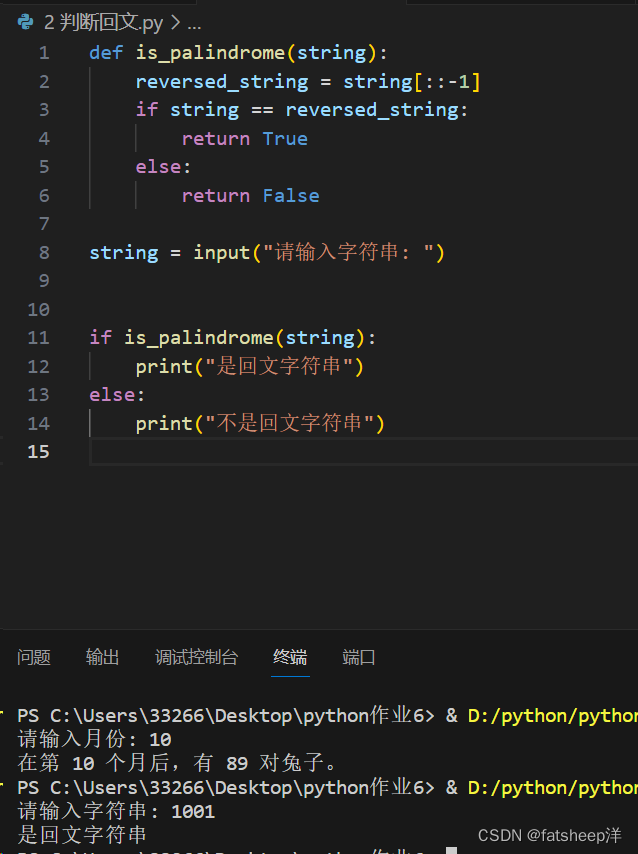
Task: Click "return" keyword on line 6
Action: tap(216, 196)
